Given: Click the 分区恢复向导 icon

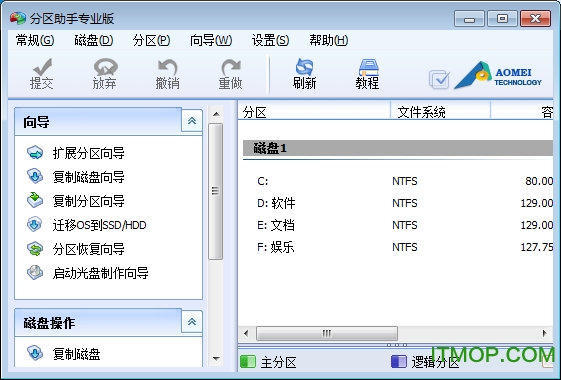Looking at the screenshot, I should point(35,249).
